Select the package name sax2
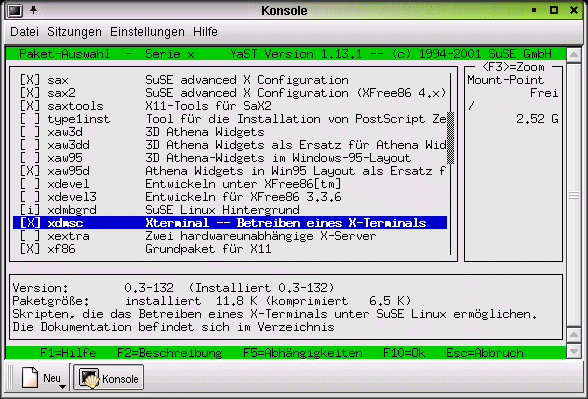Image resolution: width=588 pixels, height=399 pixels. click(x=62, y=93)
